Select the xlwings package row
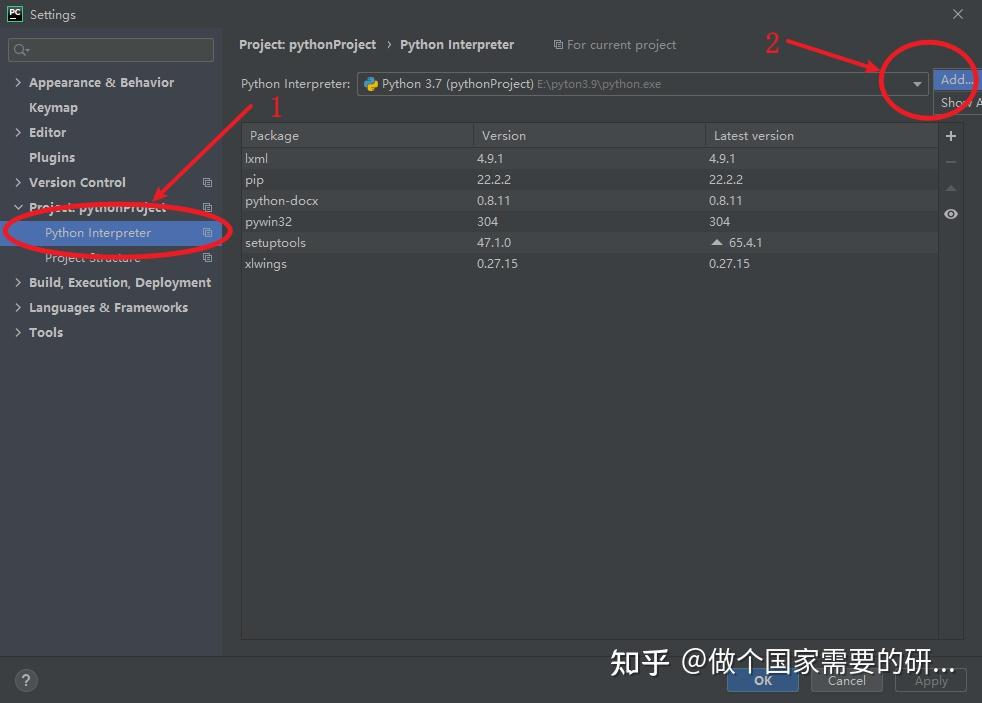The image size is (982, 703). (589, 264)
